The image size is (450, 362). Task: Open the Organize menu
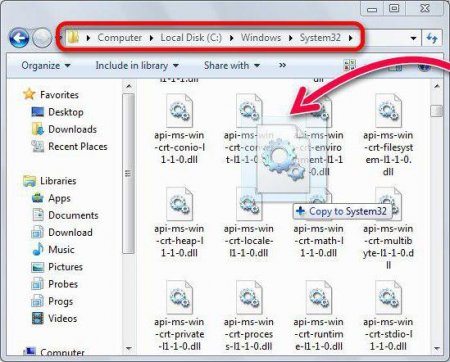[x=46, y=65]
